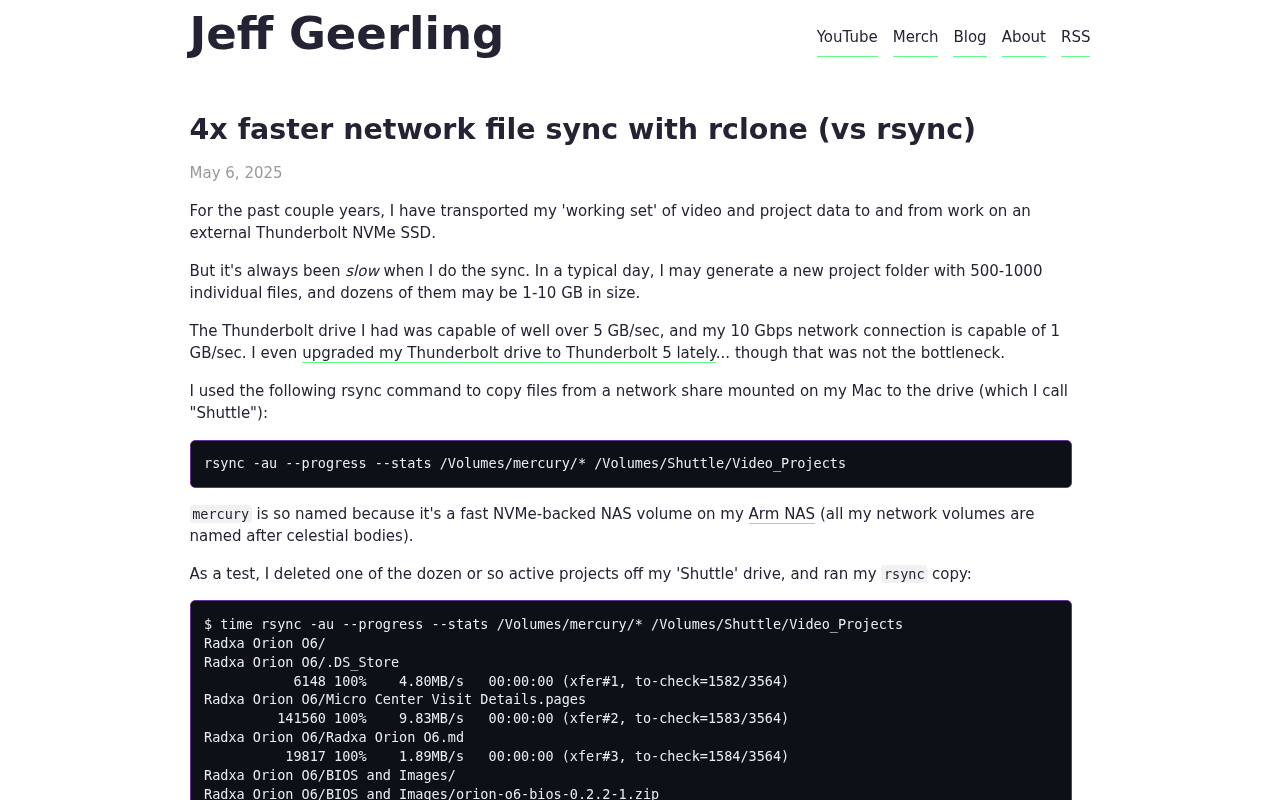Click the Radxa Orion O6 line in output
The width and height of the screenshot is (1280, 800).
(x=263, y=643)
